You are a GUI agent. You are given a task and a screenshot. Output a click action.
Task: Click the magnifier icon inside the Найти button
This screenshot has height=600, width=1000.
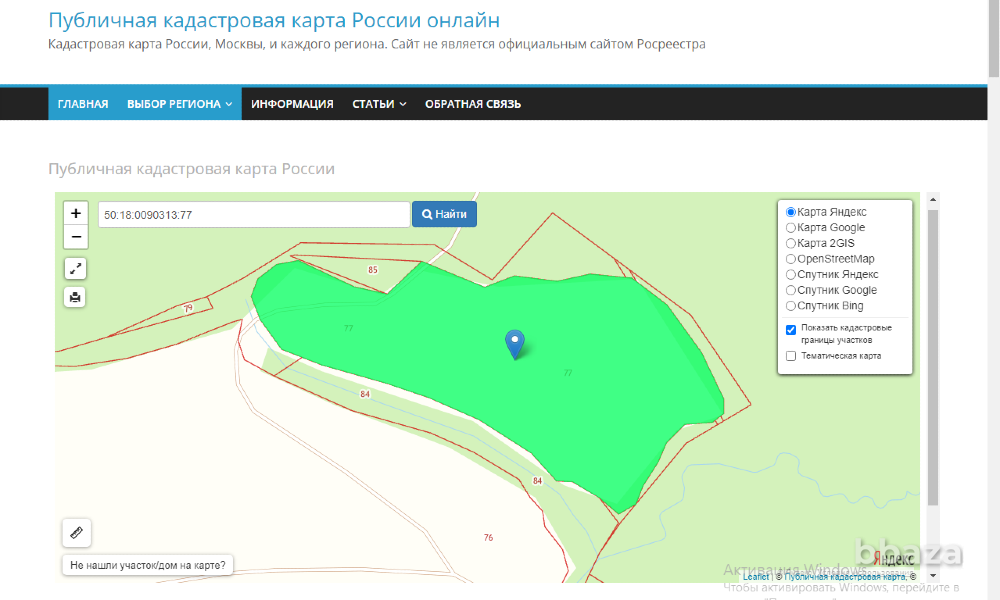point(428,214)
